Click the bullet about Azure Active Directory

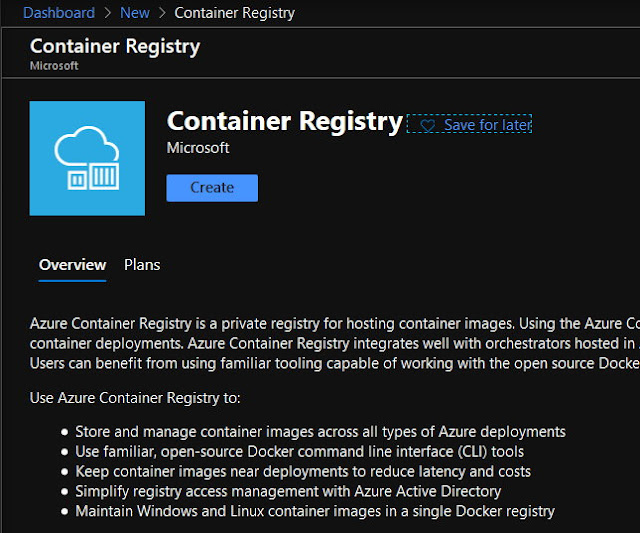point(288,491)
